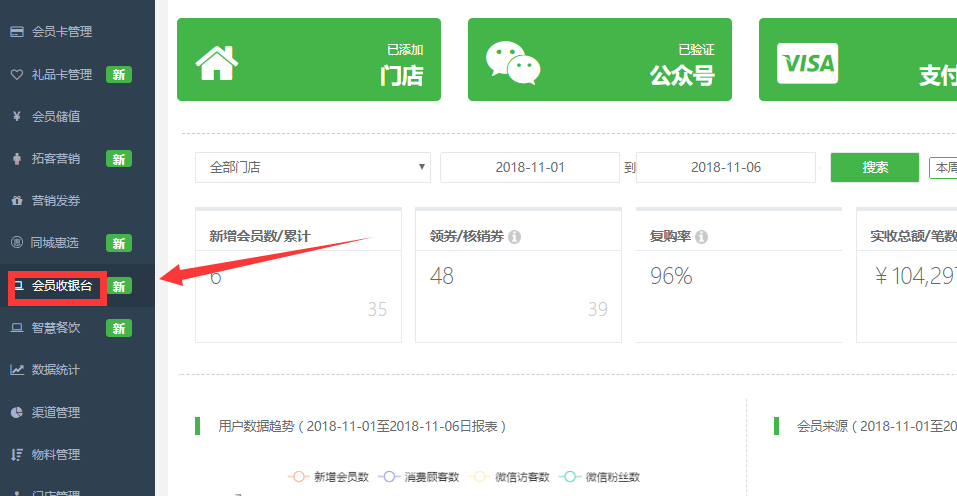Click the 96% repurchase rate value
Viewport: 957px width, 496px height.
point(671,276)
